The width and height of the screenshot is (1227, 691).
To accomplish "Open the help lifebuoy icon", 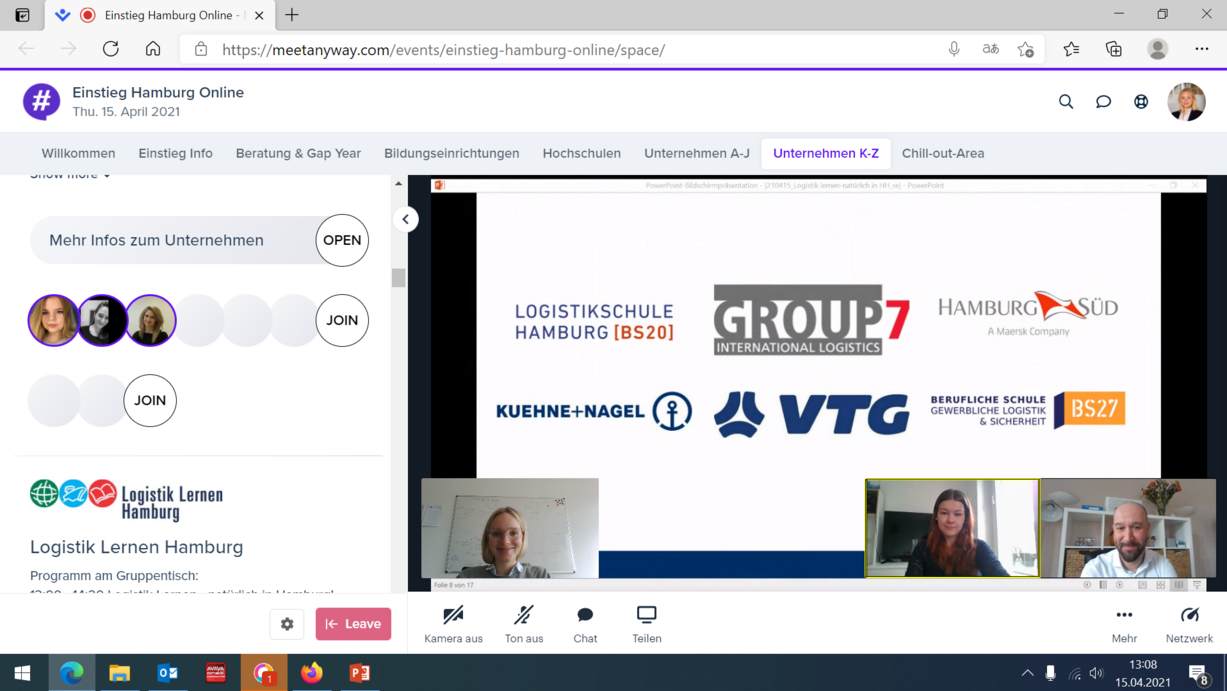I will (x=1141, y=101).
